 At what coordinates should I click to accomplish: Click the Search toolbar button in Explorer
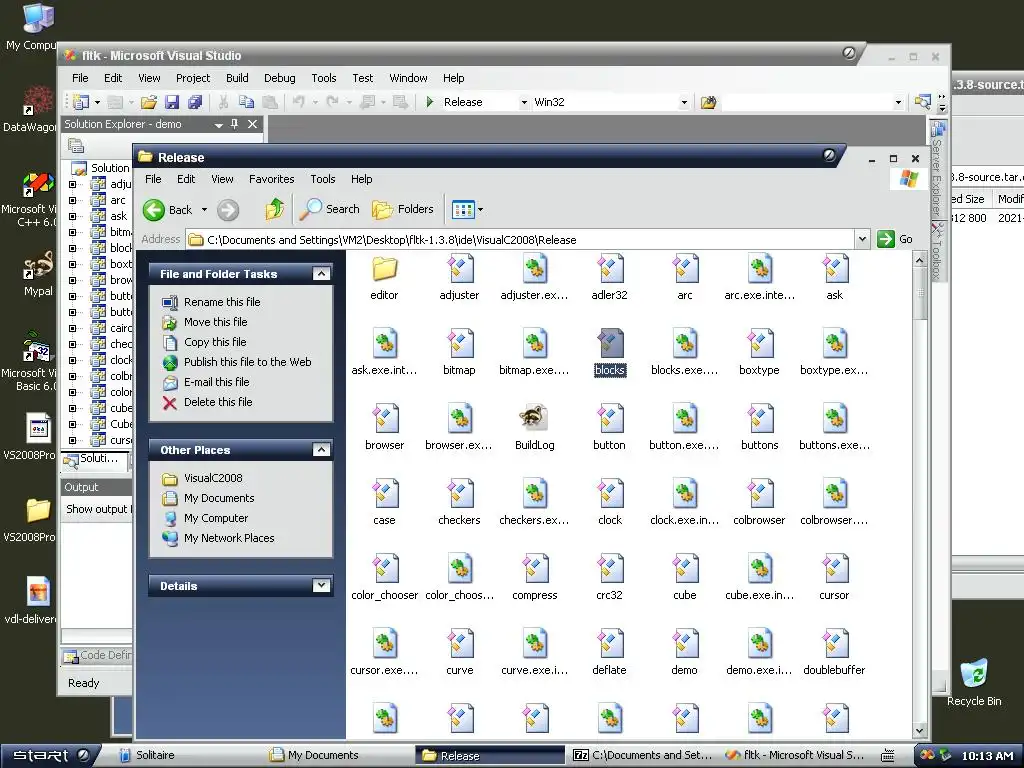coord(330,210)
